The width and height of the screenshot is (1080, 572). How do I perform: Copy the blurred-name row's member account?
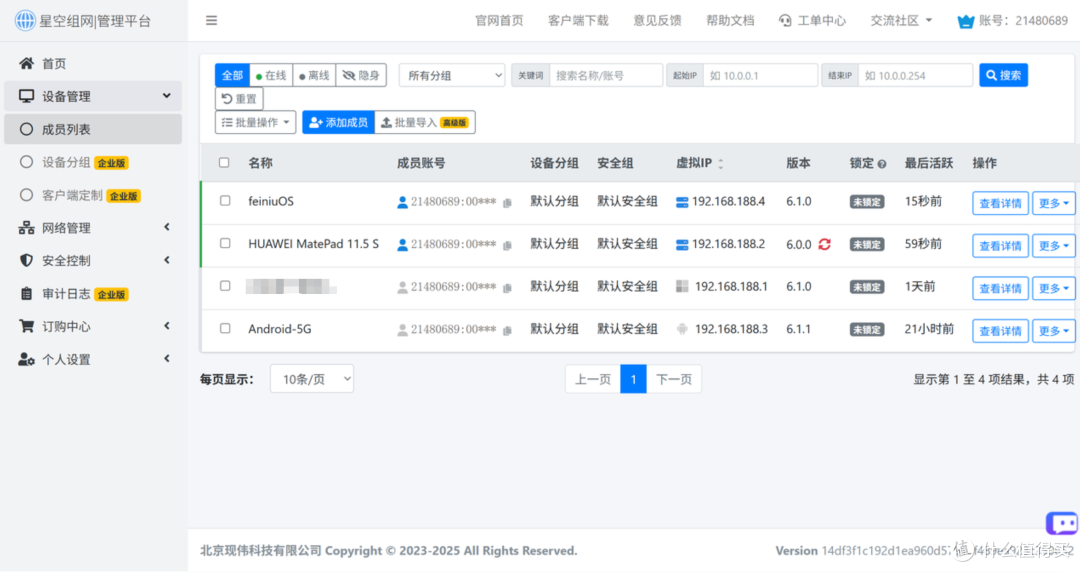coord(507,288)
